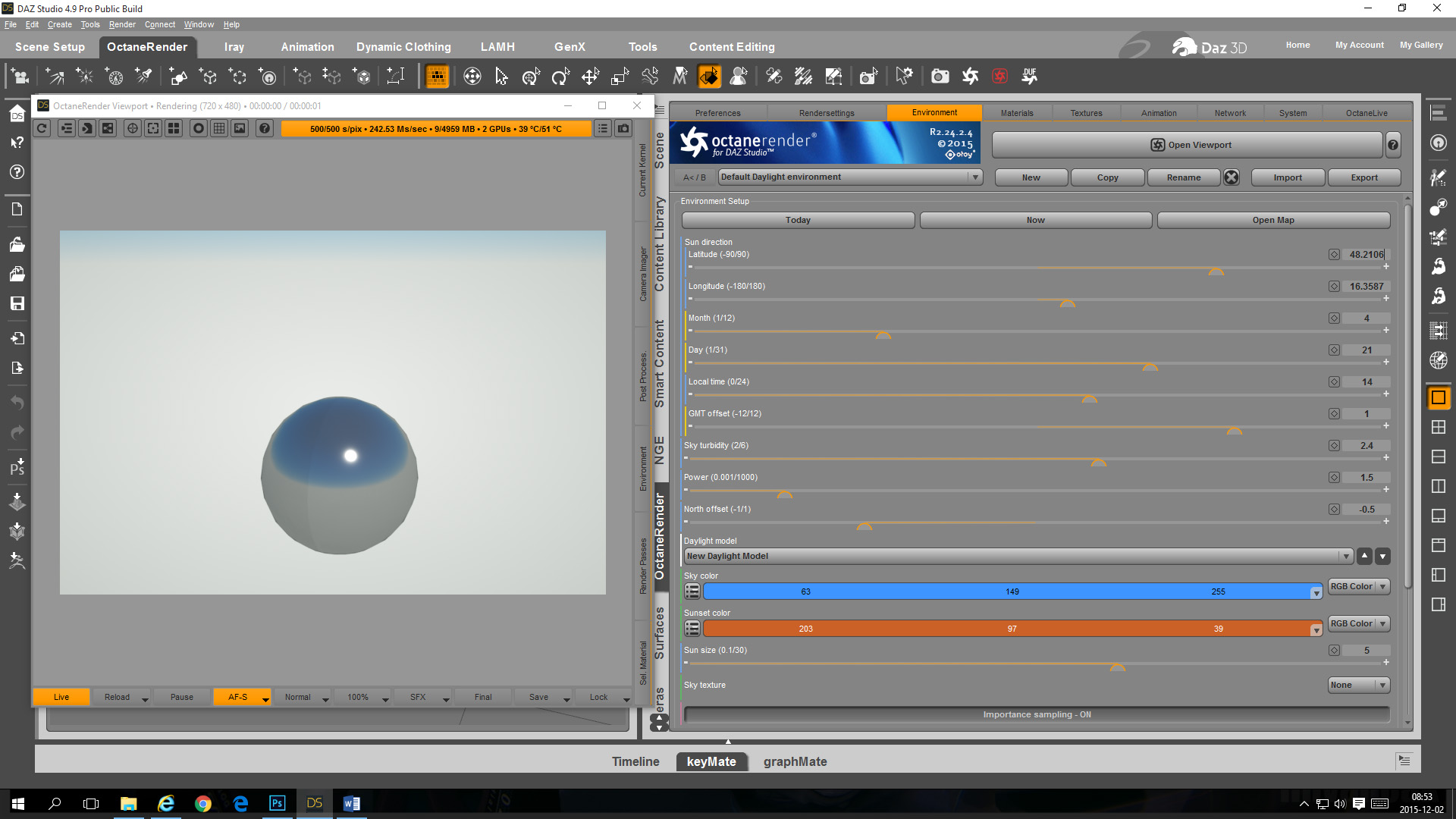Open the New Daylight Model dropdown
Screen dimensions: 1456x819
1018,556
